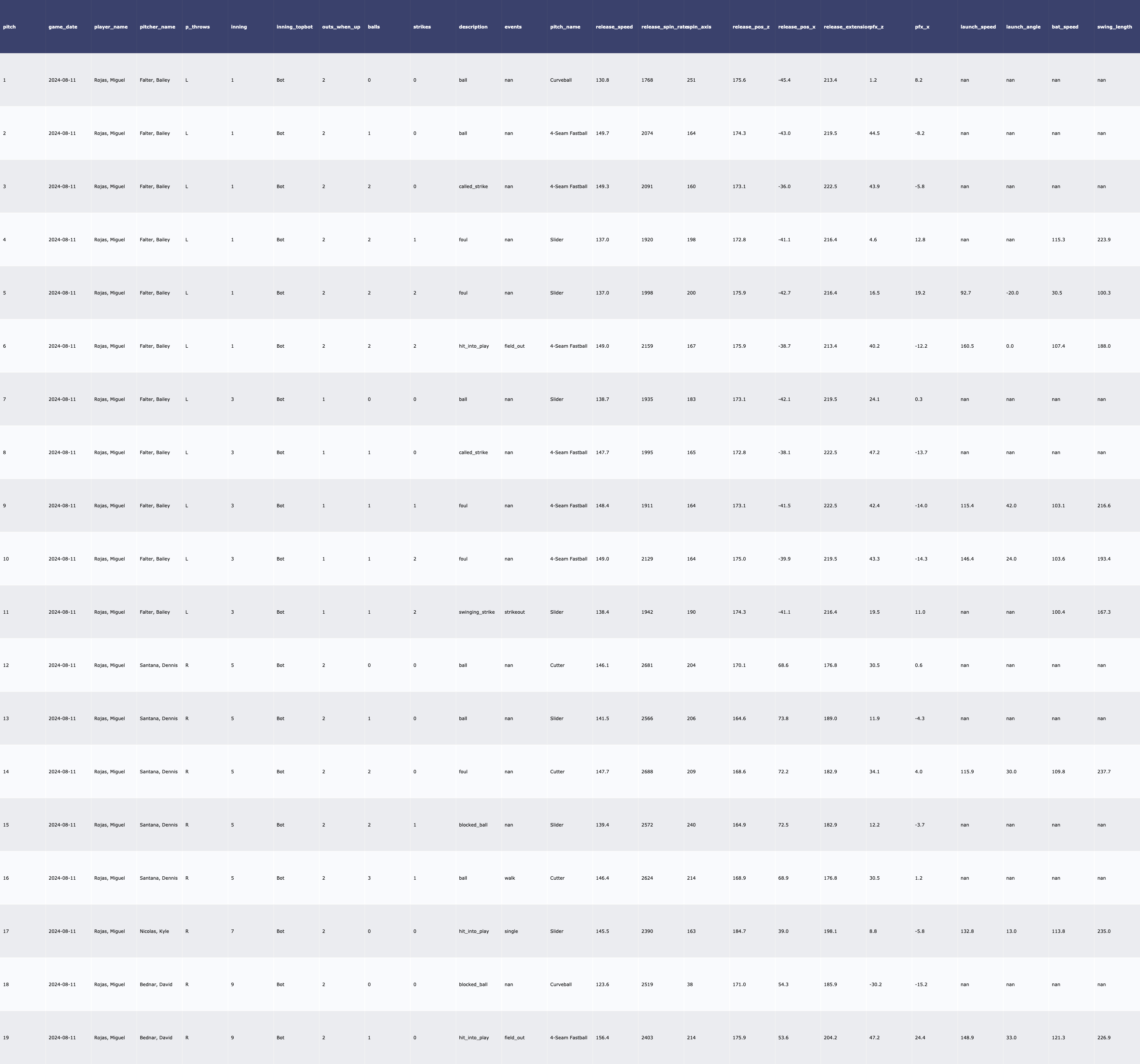Click the game_date column header
The width and height of the screenshot is (1140, 1064).
click(62, 27)
